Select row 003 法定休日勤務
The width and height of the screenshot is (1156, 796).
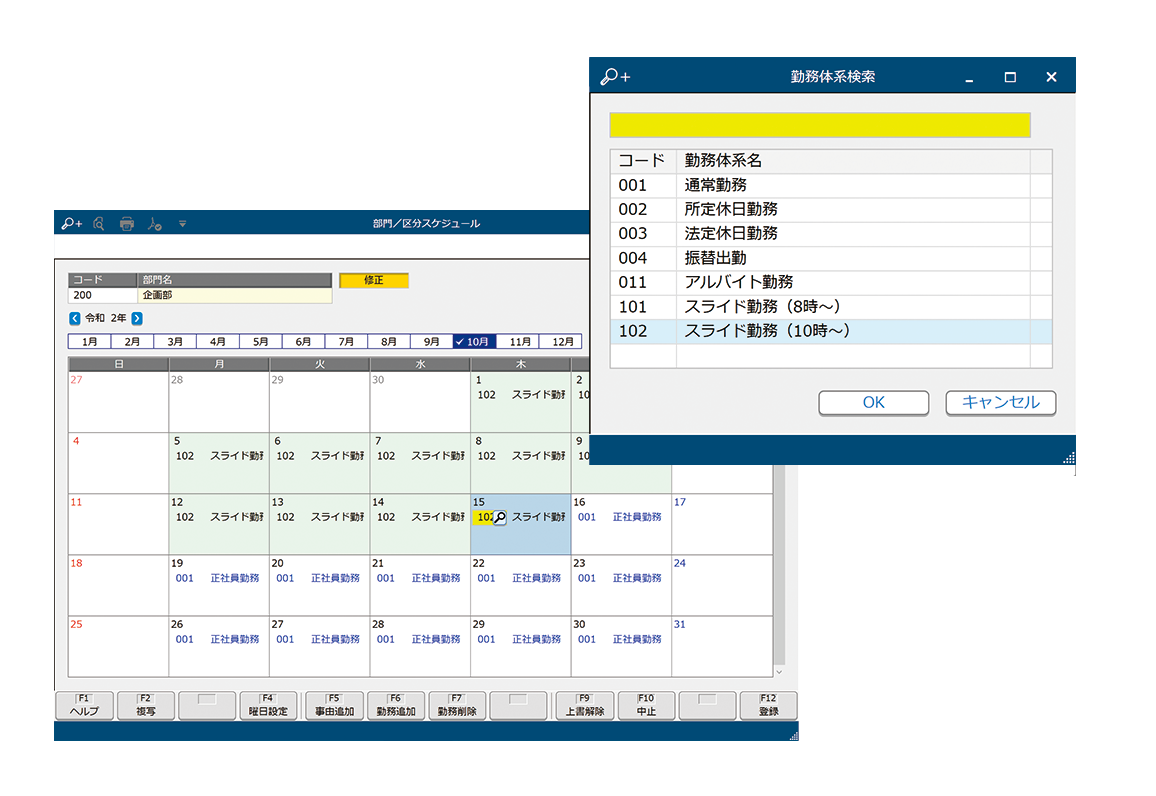point(831,234)
